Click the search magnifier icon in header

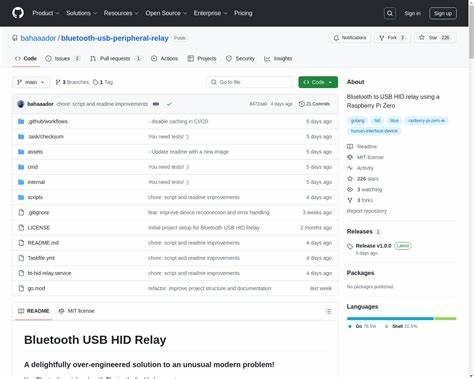click(390, 13)
